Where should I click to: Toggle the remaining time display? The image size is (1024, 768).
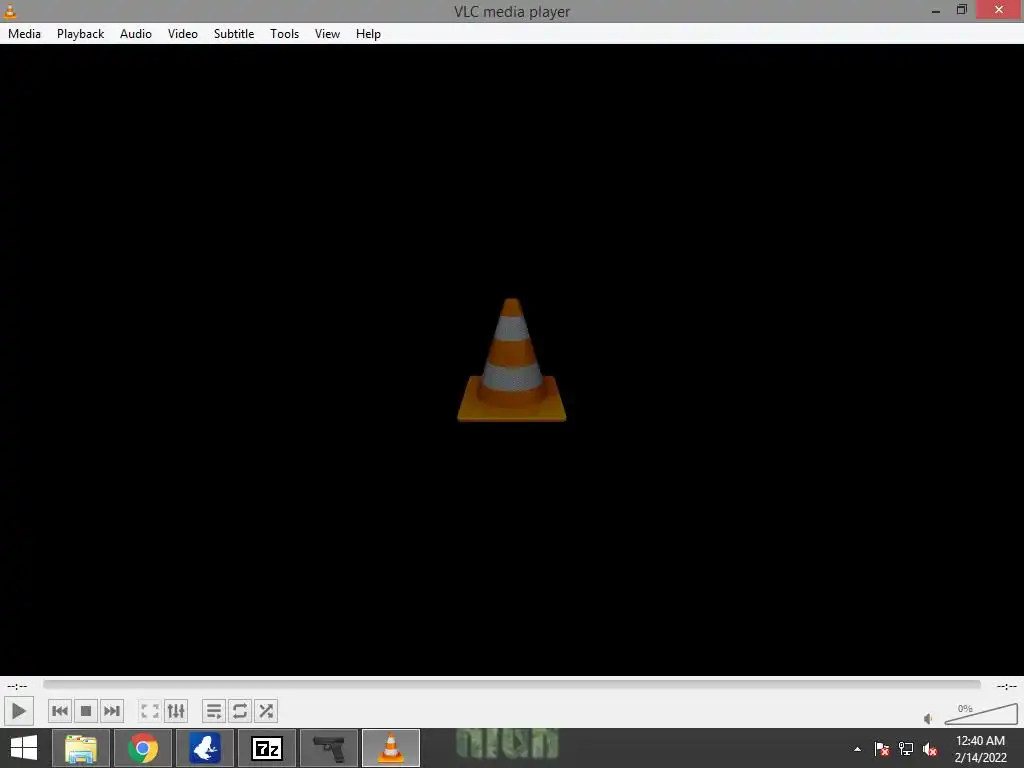pos(1006,686)
